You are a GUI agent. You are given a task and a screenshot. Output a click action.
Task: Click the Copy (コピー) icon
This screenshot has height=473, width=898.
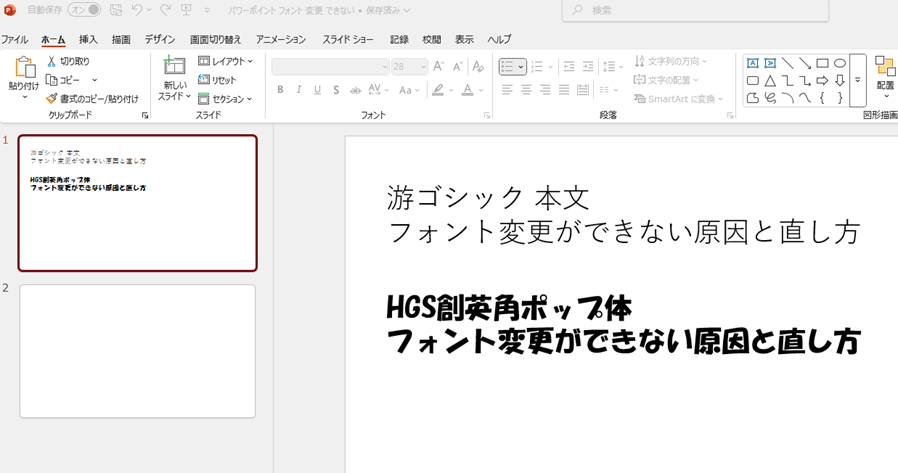click(x=52, y=80)
